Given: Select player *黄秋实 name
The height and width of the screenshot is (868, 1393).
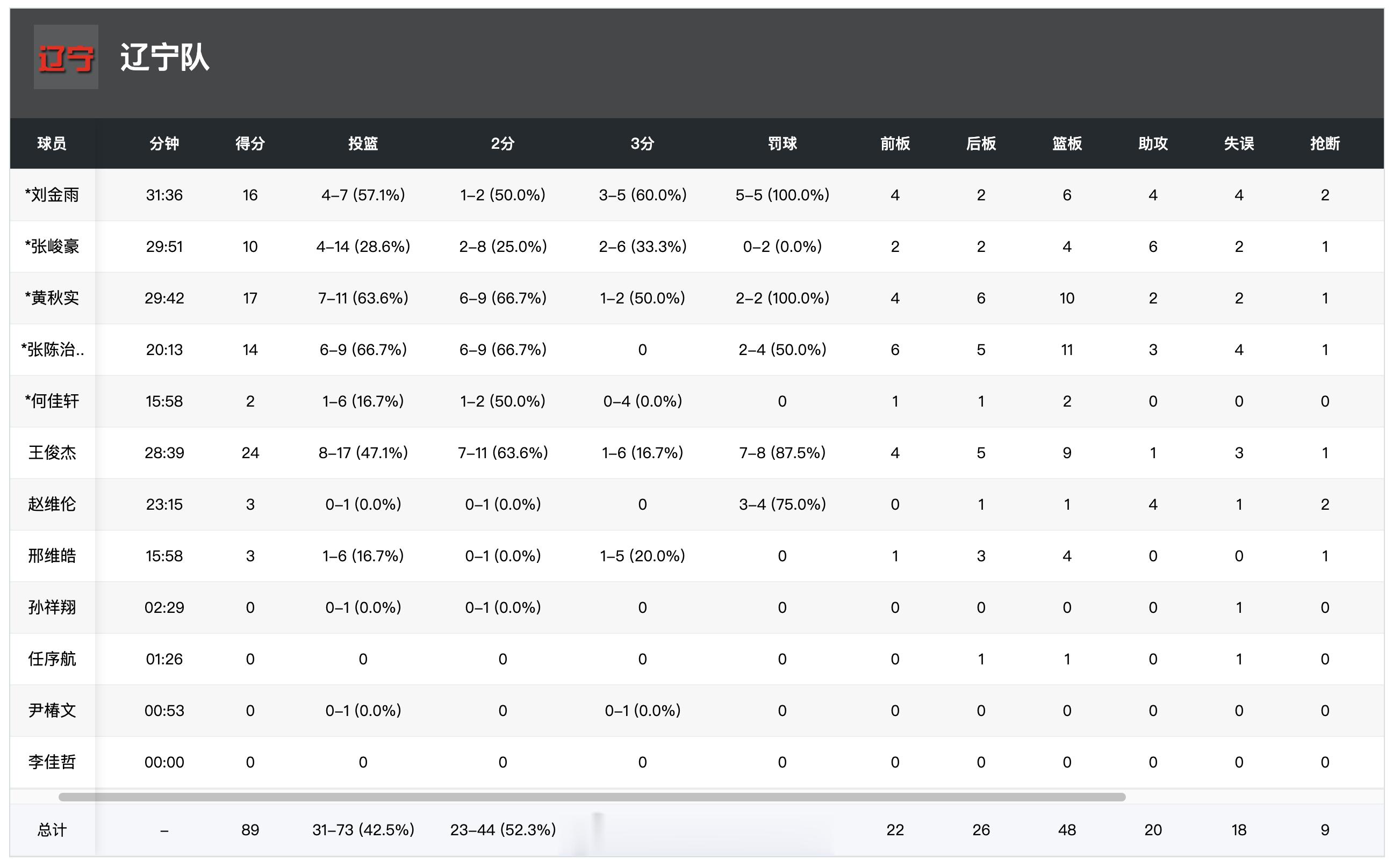Looking at the screenshot, I should click(52, 298).
